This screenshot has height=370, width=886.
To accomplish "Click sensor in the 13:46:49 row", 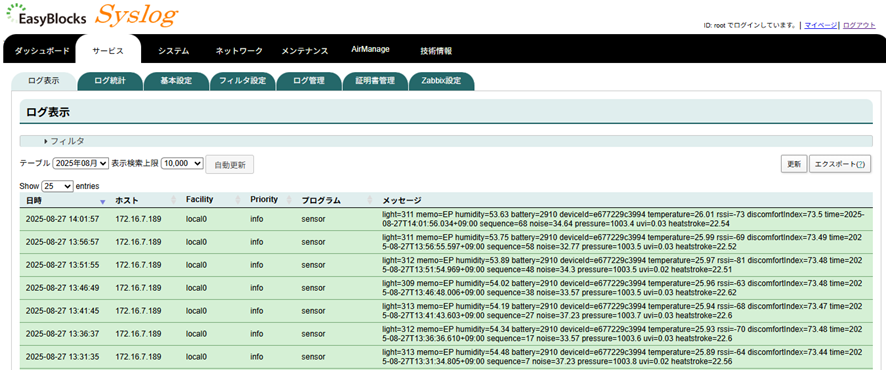I will click(314, 288).
